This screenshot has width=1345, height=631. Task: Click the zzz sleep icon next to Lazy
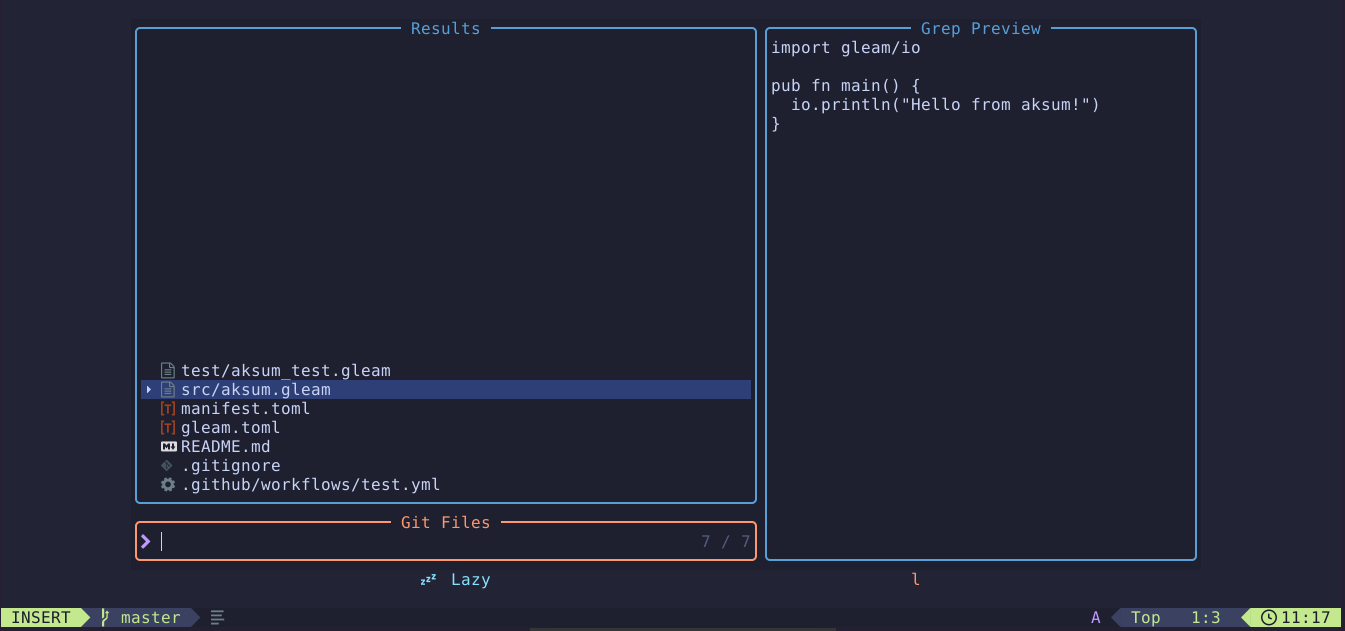[x=427, y=578]
